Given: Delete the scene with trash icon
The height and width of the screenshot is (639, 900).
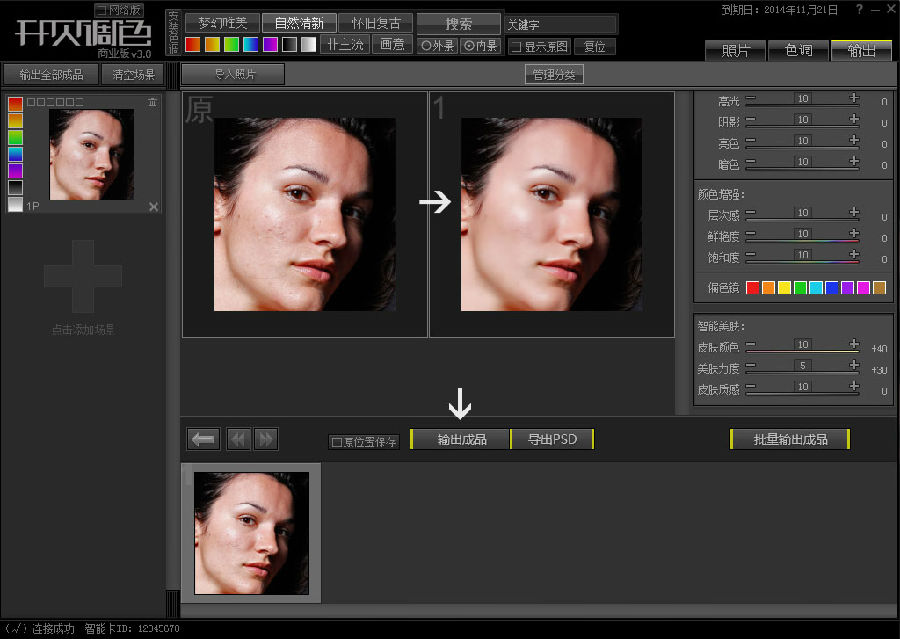Looking at the screenshot, I should 152,102.
